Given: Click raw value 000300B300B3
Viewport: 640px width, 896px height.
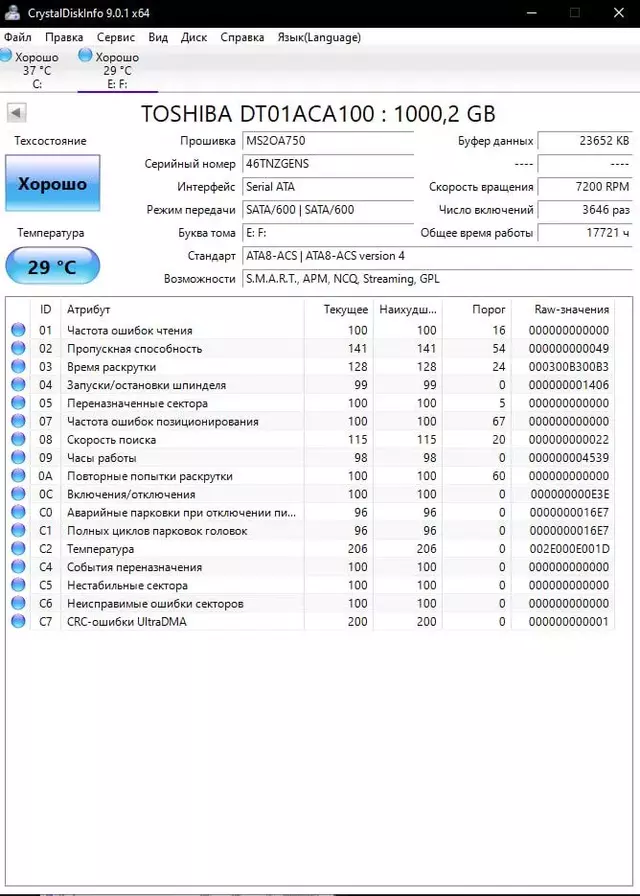Looking at the screenshot, I should [569, 367].
